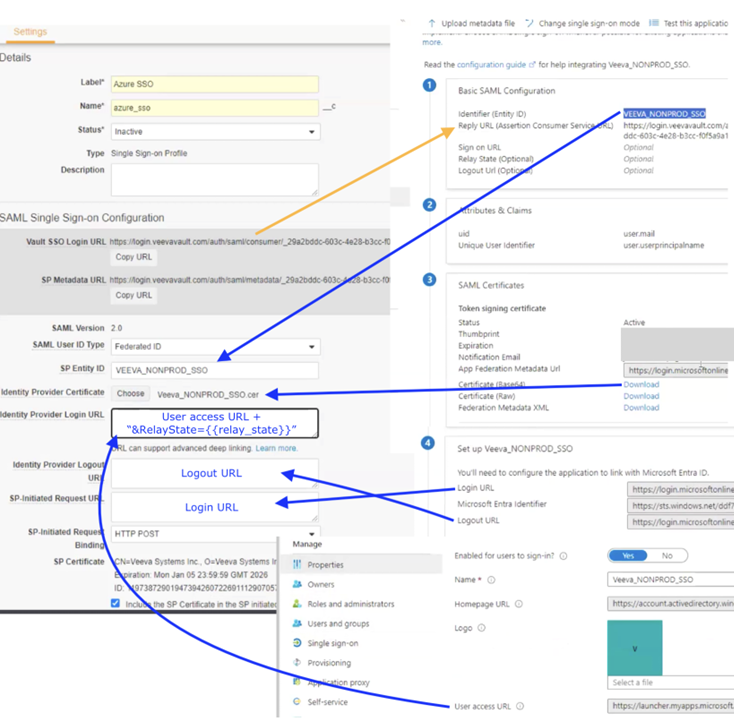Image resolution: width=734 pixels, height=721 pixels.
Task: Click Change single sign-on mode icon
Action: (529, 23)
